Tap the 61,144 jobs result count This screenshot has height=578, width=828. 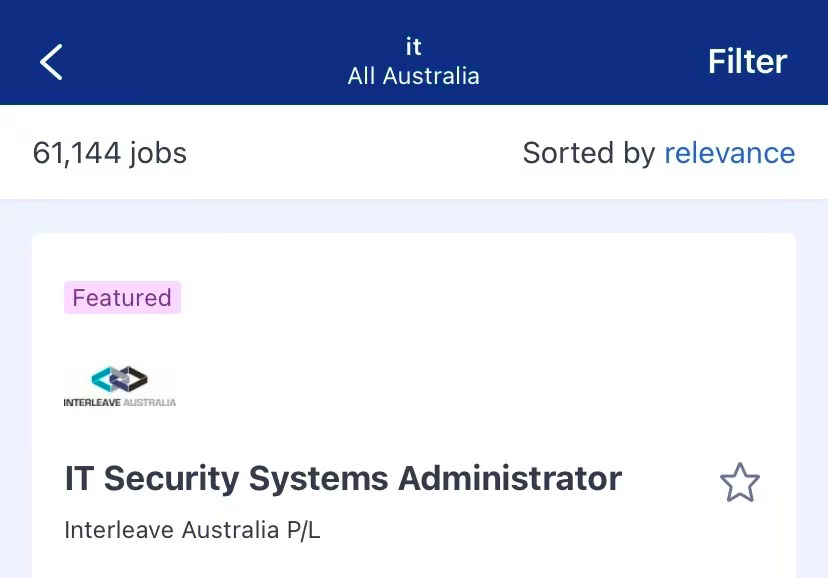coord(110,153)
